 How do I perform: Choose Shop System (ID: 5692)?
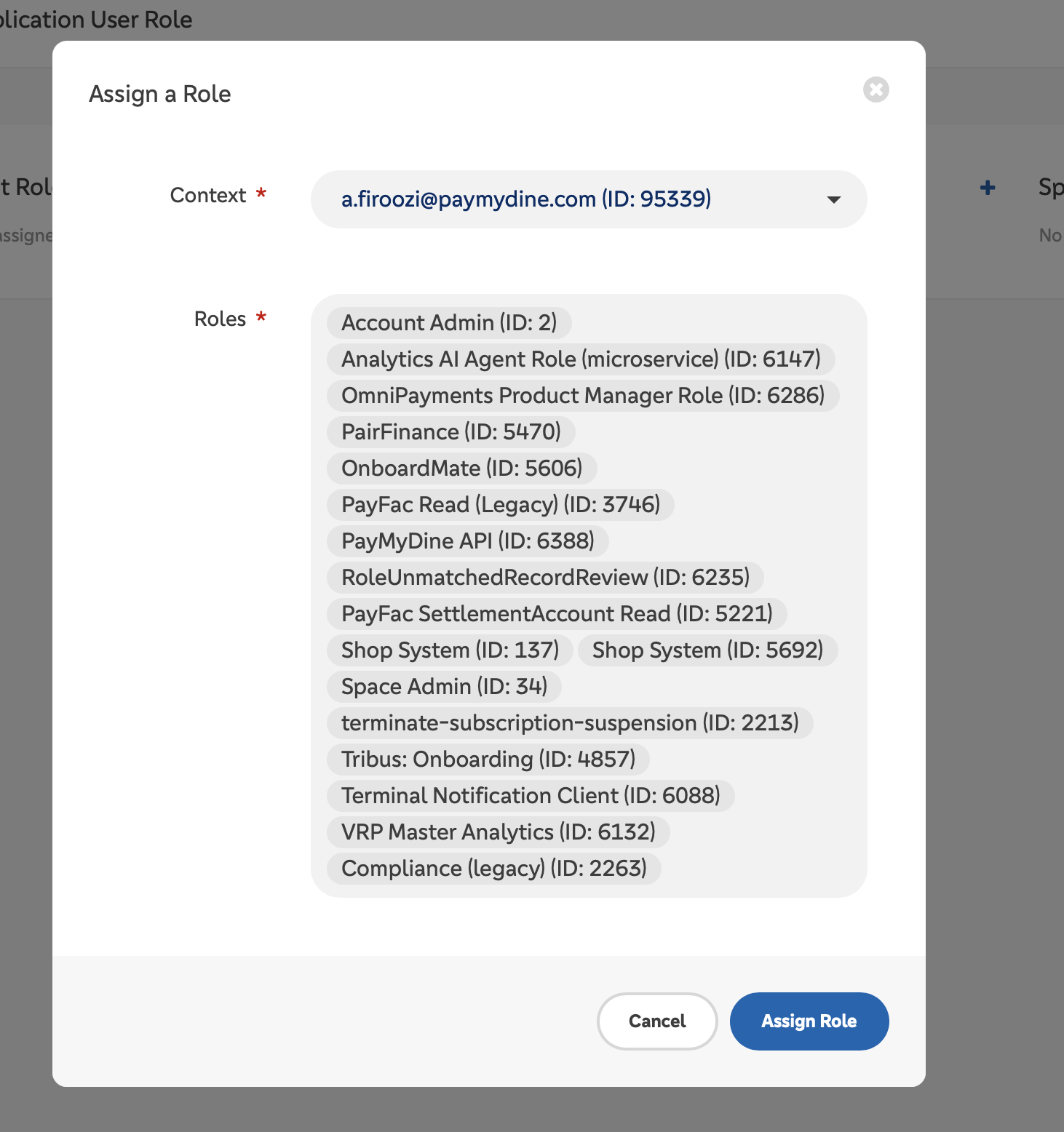707,650
